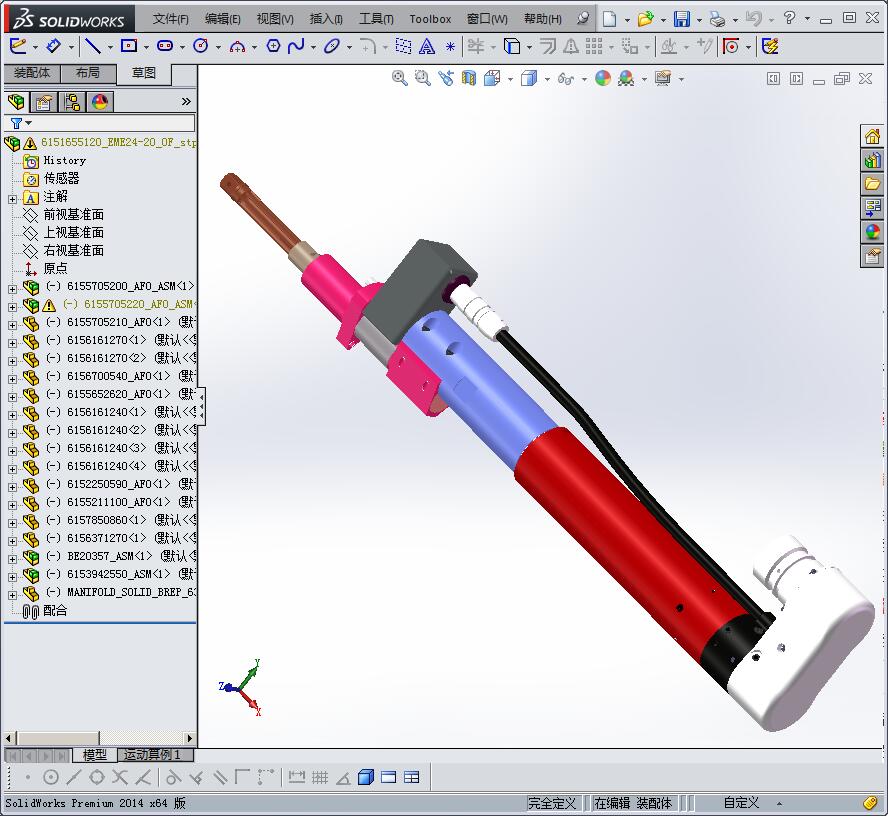Select 配合 mates folder
888x816 pixels.
click(55, 610)
